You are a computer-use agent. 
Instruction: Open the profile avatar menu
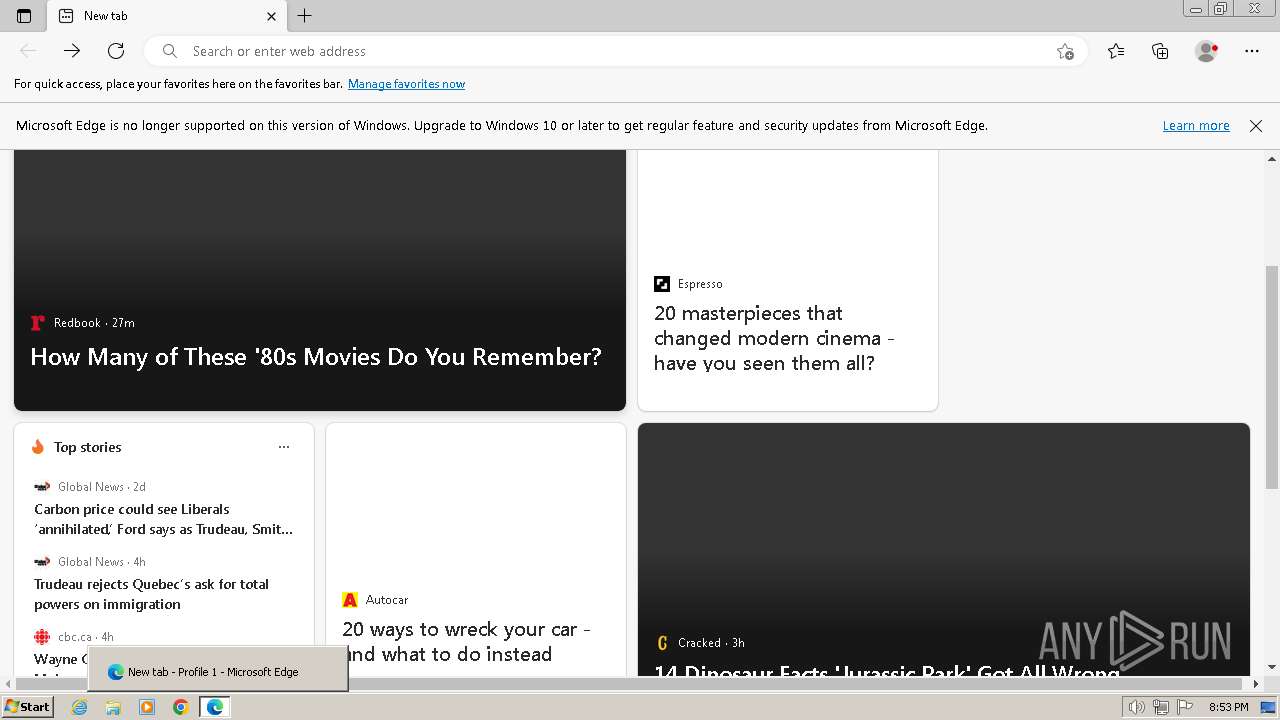[x=1207, y=51]
